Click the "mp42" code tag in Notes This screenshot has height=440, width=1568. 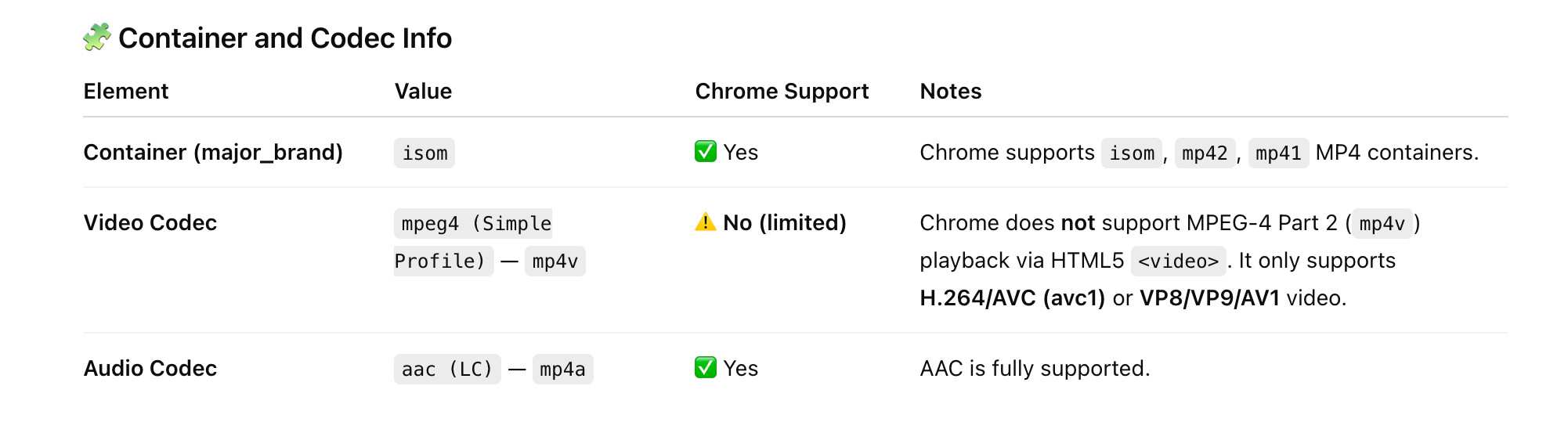pyautogui.click(x=1205, y=153)
